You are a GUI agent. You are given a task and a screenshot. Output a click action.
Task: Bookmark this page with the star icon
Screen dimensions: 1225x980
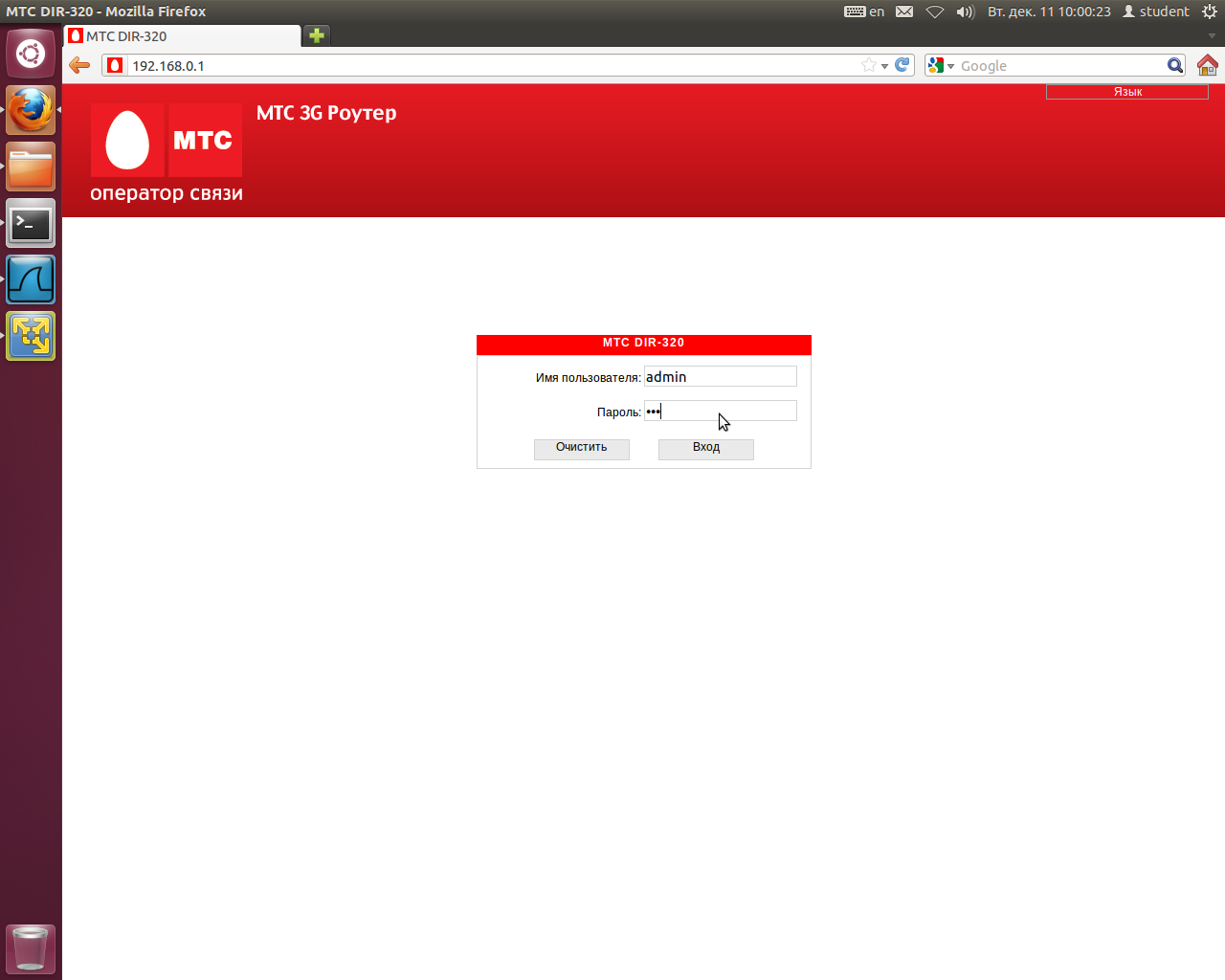tap(868, 65)
